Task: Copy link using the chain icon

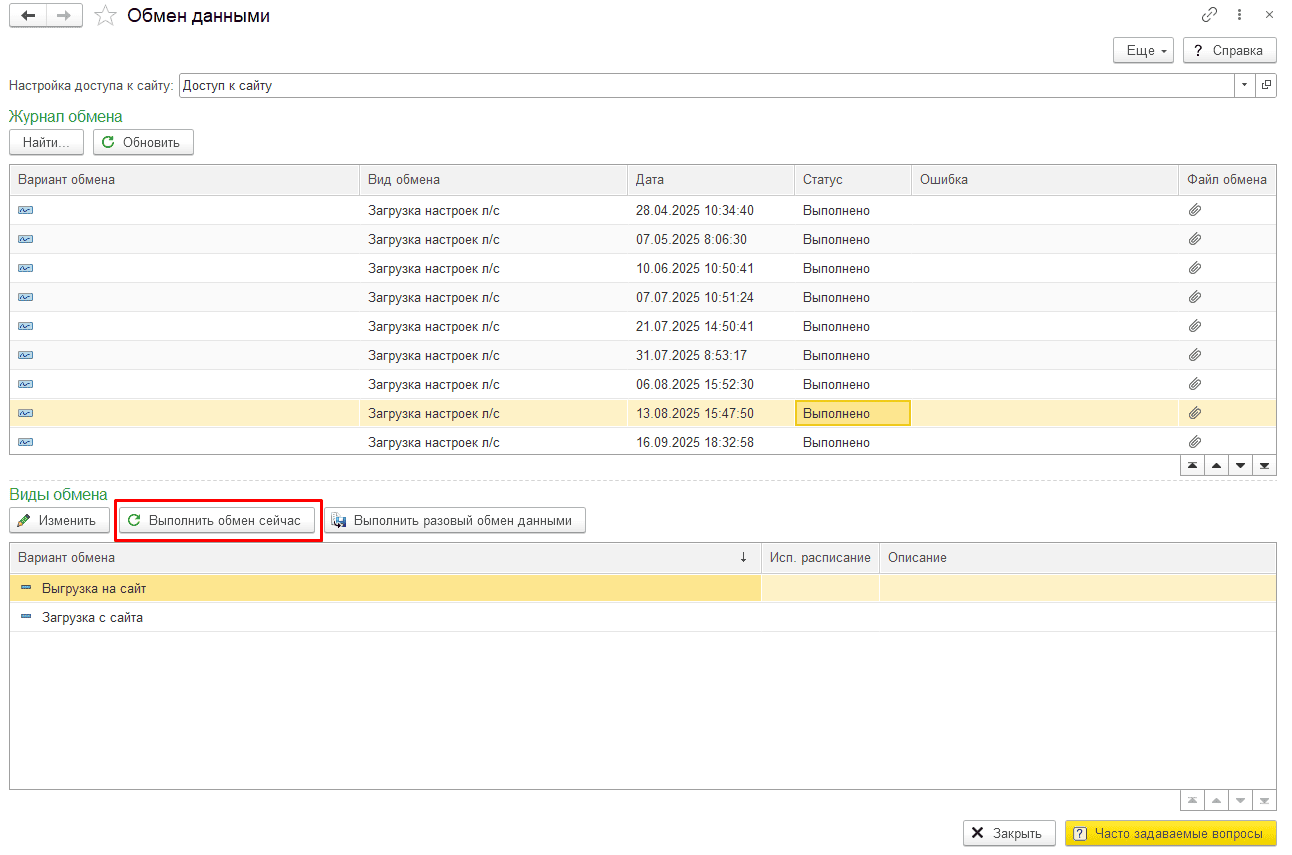Action: (x=1209, y=15)
